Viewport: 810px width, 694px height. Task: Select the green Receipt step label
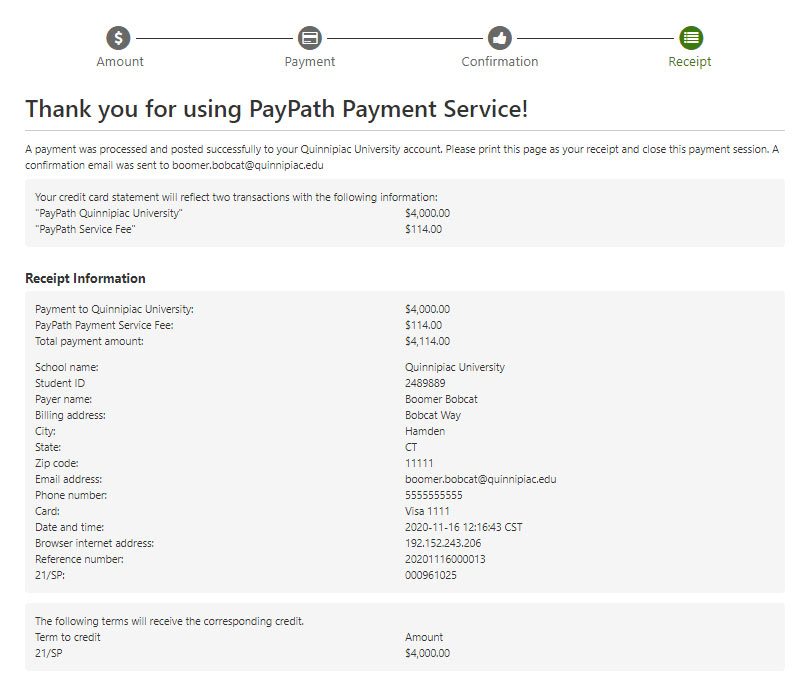point(690,62)
